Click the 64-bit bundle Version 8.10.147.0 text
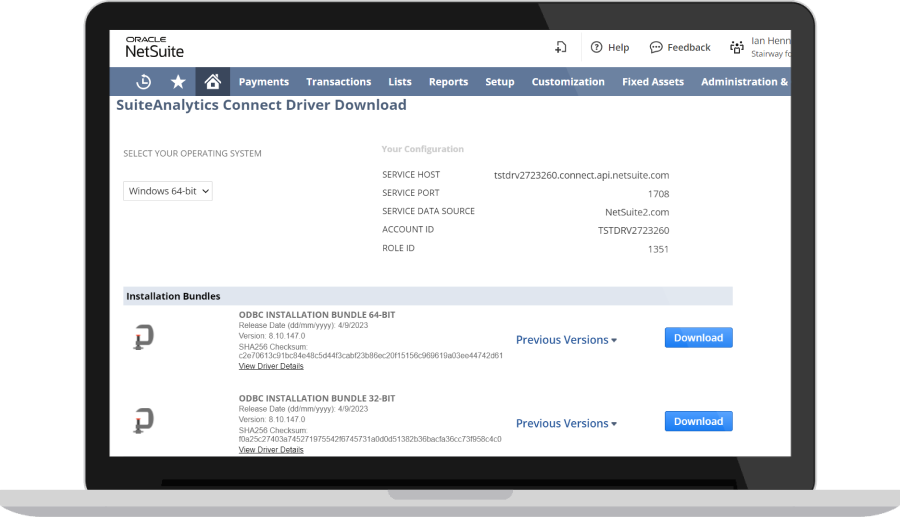The image size is (900, 517). 272,336
